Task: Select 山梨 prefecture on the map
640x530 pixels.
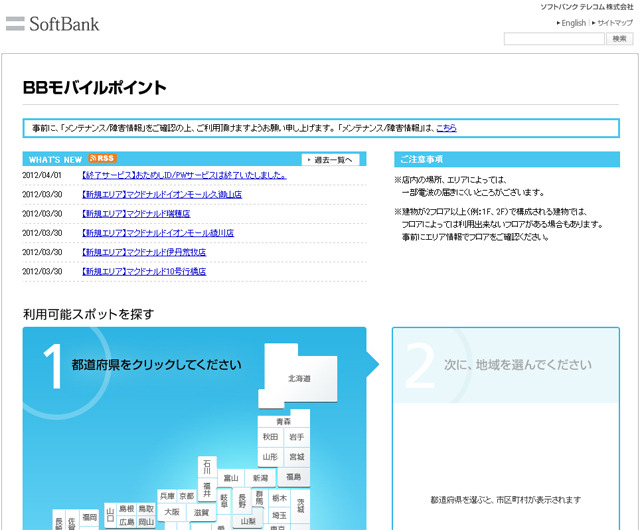Action: [248, 521]
